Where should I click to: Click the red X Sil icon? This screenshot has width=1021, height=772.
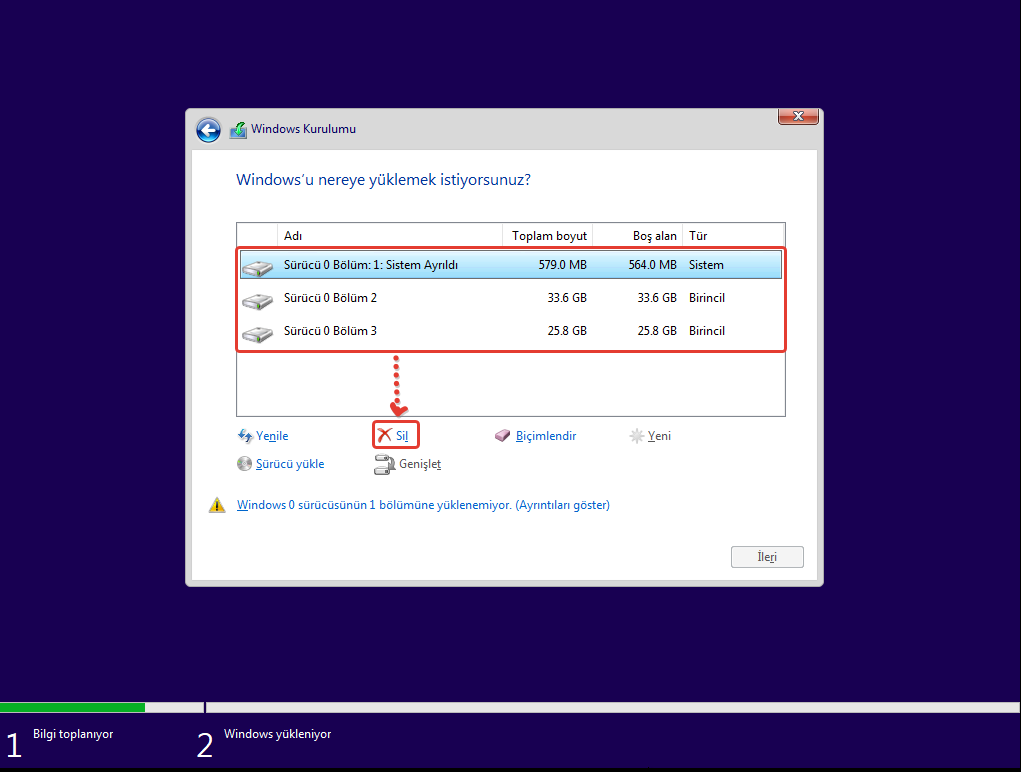tap(384, 436)
